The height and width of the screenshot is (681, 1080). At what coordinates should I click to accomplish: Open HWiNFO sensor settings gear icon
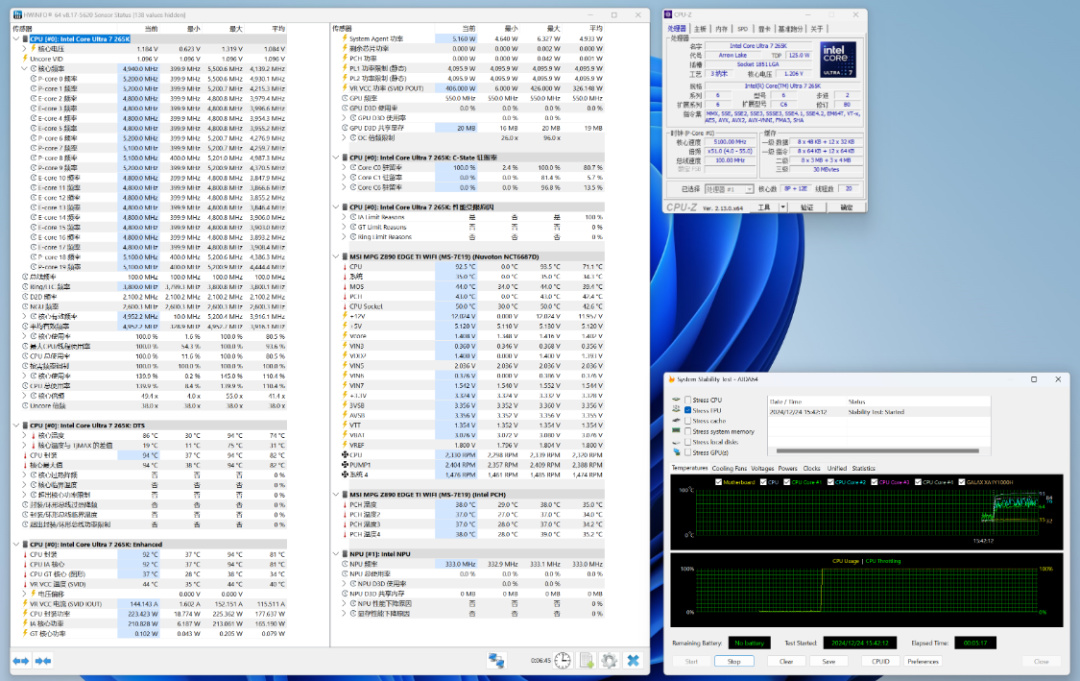pyautogui.click(x=609, y=660)
